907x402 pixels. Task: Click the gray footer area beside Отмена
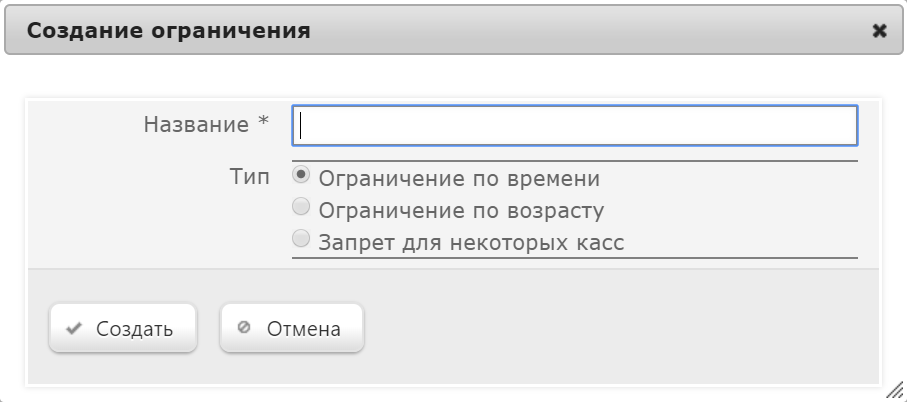click(619, 328)
